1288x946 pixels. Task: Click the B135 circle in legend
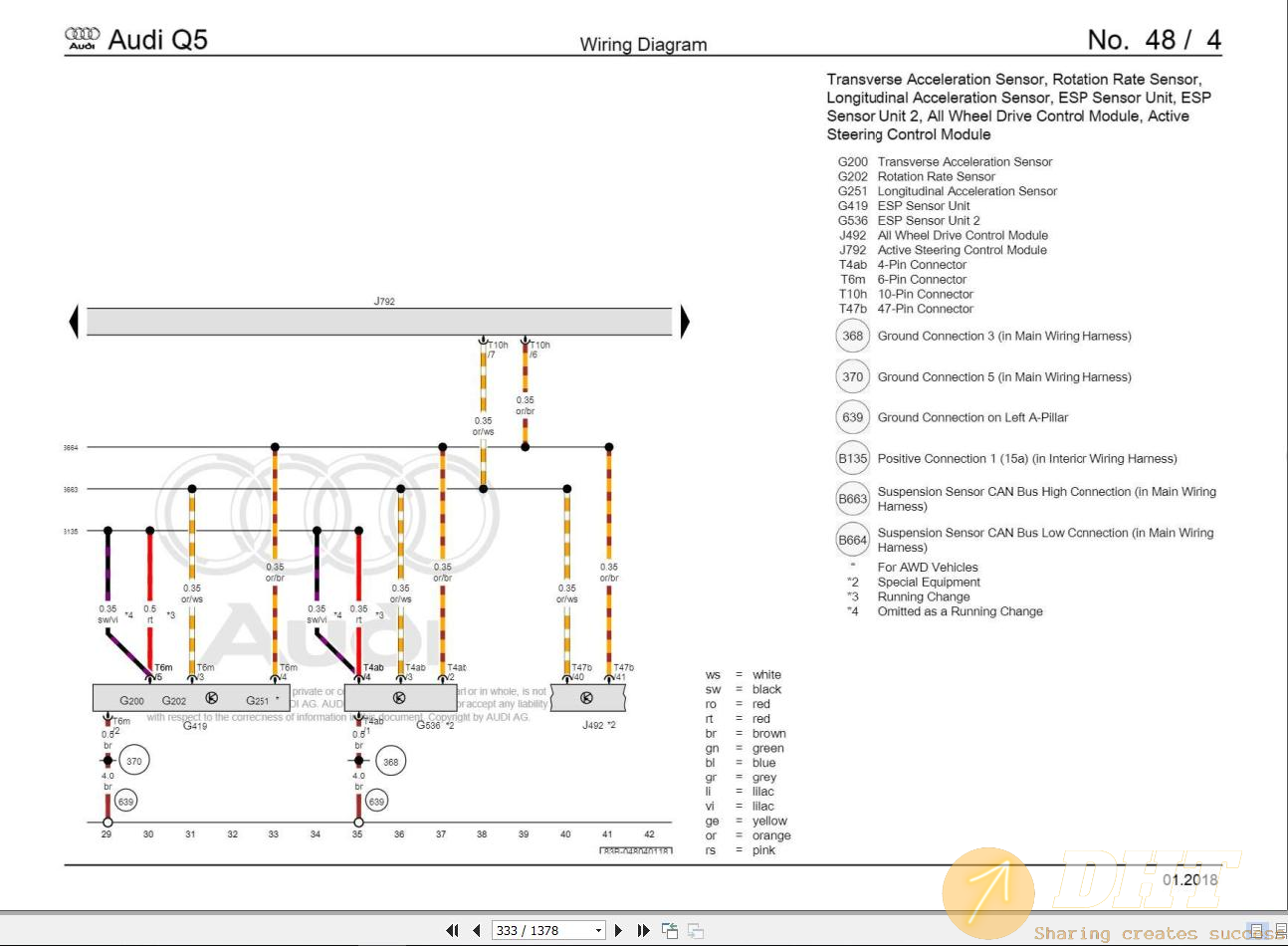[x=853, y=458]
